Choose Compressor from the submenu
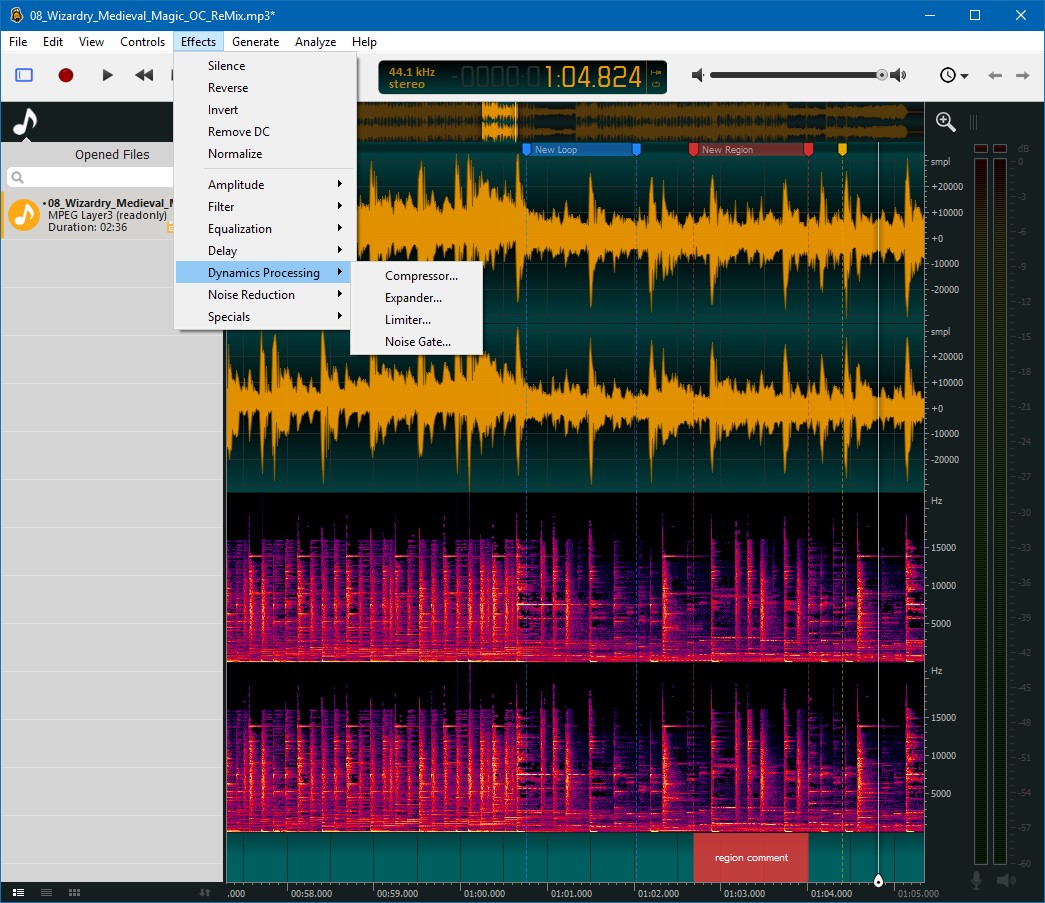 pyautogui.click(x=420, y=275)
